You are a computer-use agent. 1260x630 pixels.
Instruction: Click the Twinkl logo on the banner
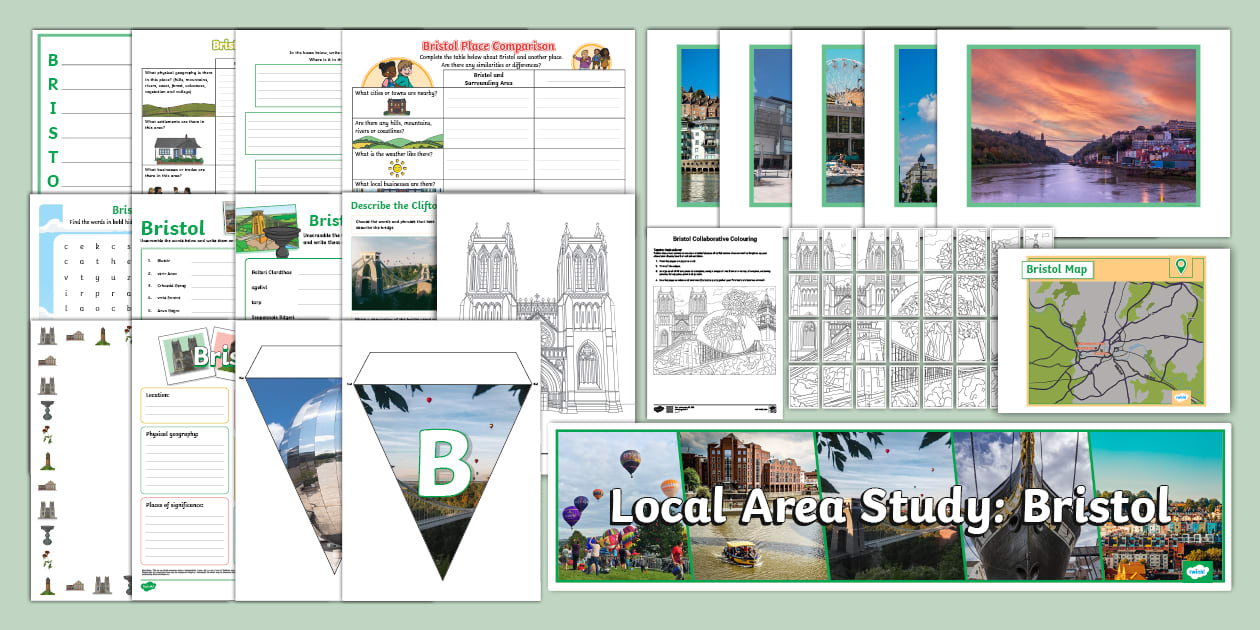[x=1196, y=571]
